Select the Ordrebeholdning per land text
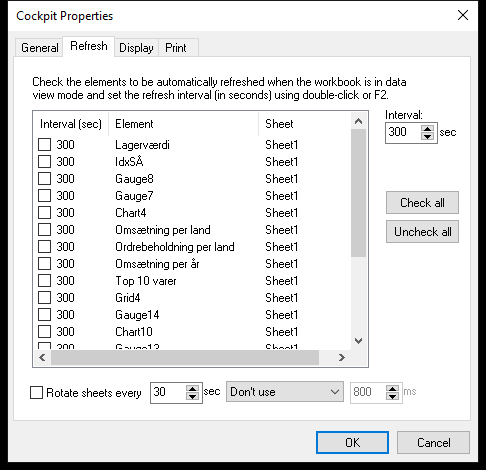The height and width of the screenshot is (470, 486). [x=175, y=247]
